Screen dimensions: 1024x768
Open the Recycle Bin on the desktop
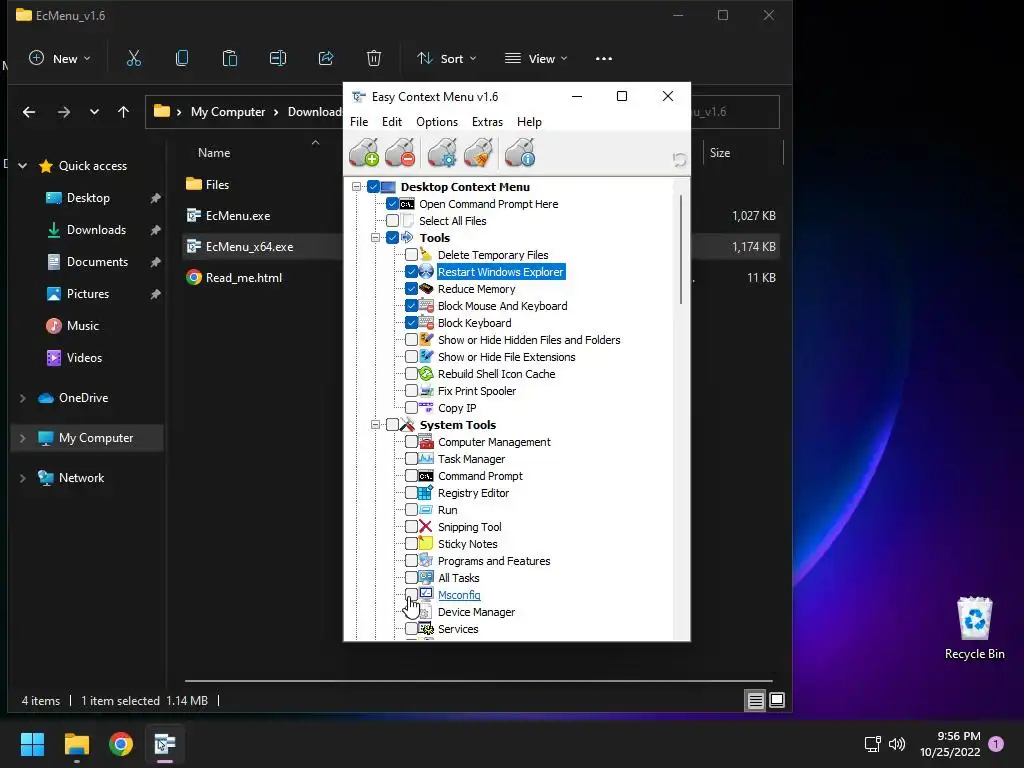(974, 627)
